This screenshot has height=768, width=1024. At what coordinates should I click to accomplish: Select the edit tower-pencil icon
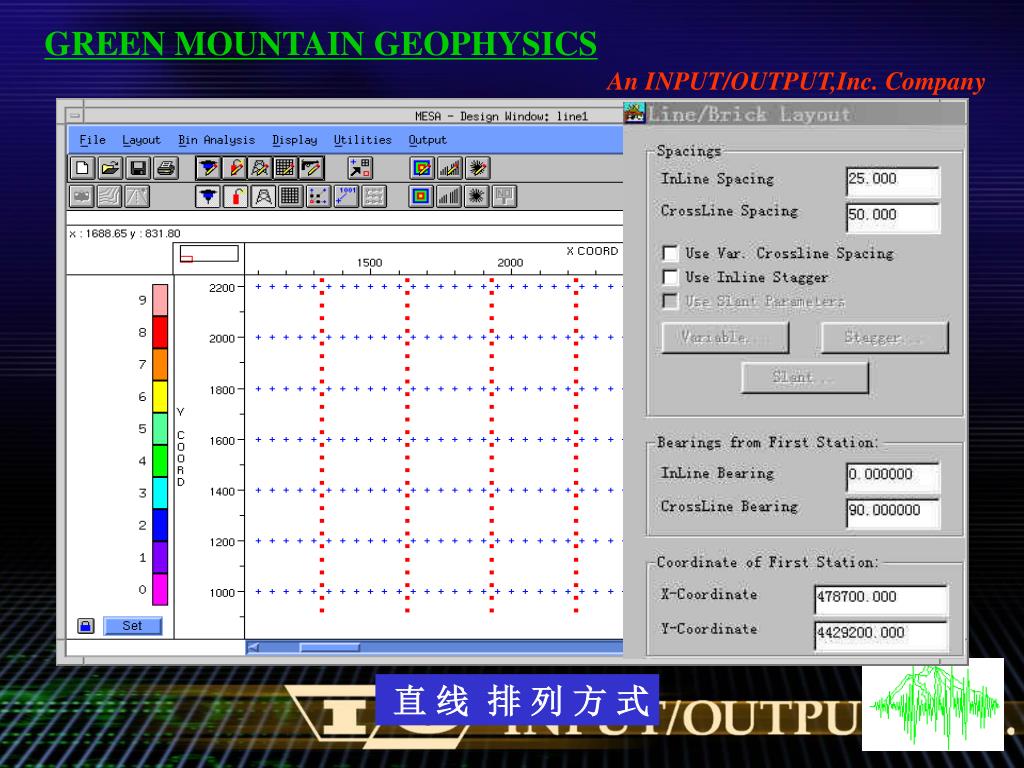click(260, 168)
